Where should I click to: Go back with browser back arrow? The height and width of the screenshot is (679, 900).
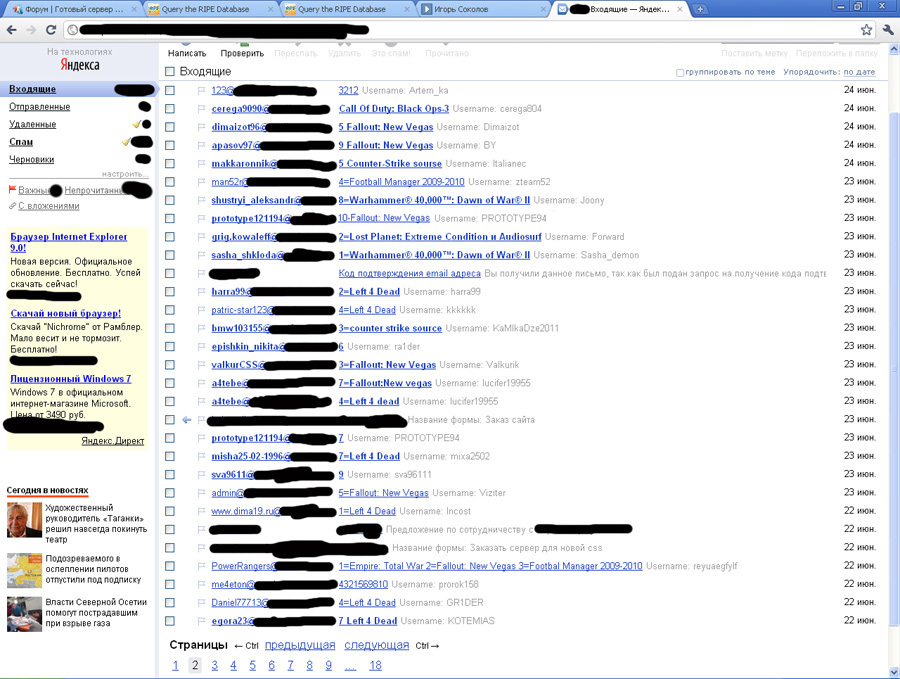[x=11, y=30]
